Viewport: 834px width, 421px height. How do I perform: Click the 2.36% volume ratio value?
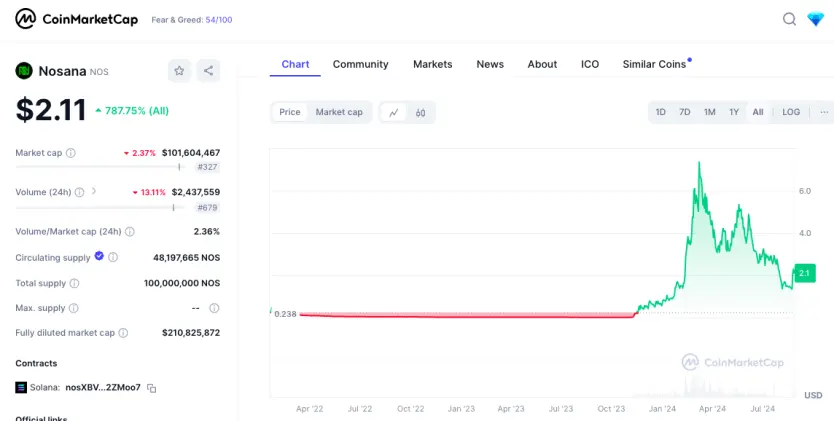click(207, 232)
